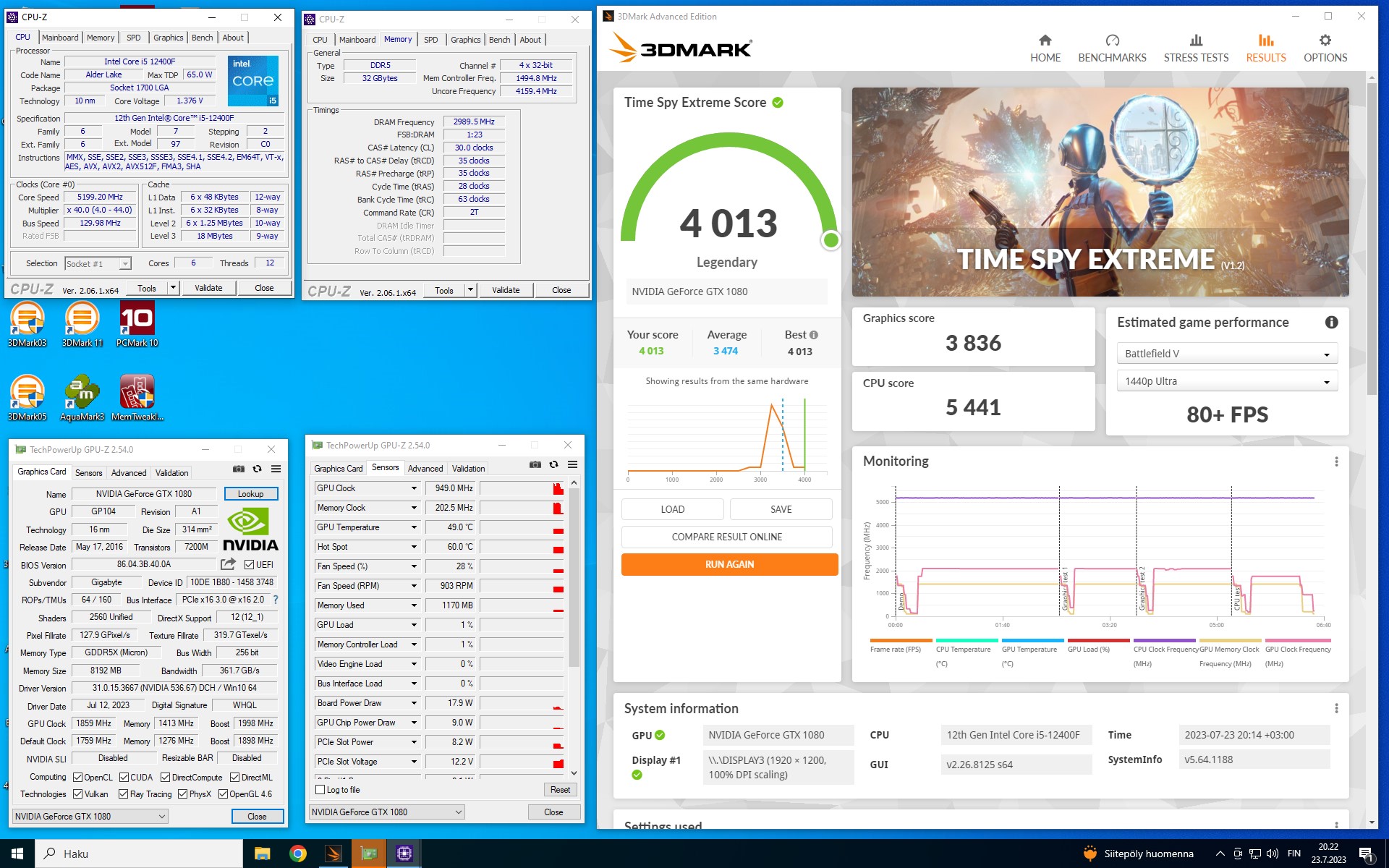Toggle the PhysX checkbox
Screen dimensions: 1389x868
tap(182, 794)
